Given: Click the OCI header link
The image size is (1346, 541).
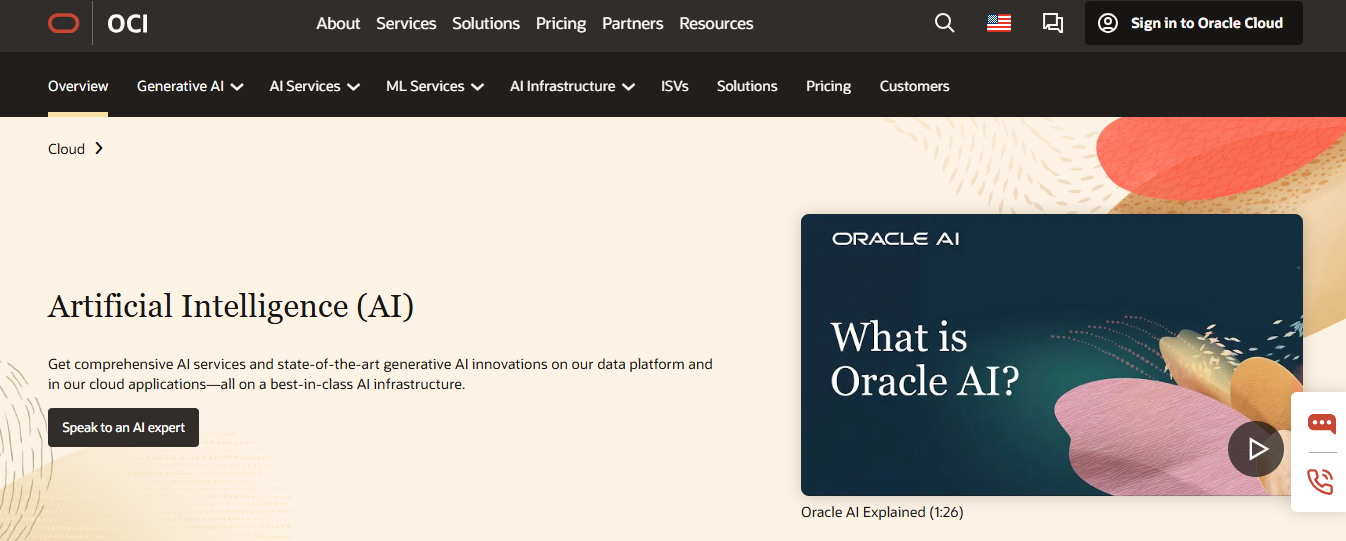Looking at the screenshot, I should click(x=128, y=23).
